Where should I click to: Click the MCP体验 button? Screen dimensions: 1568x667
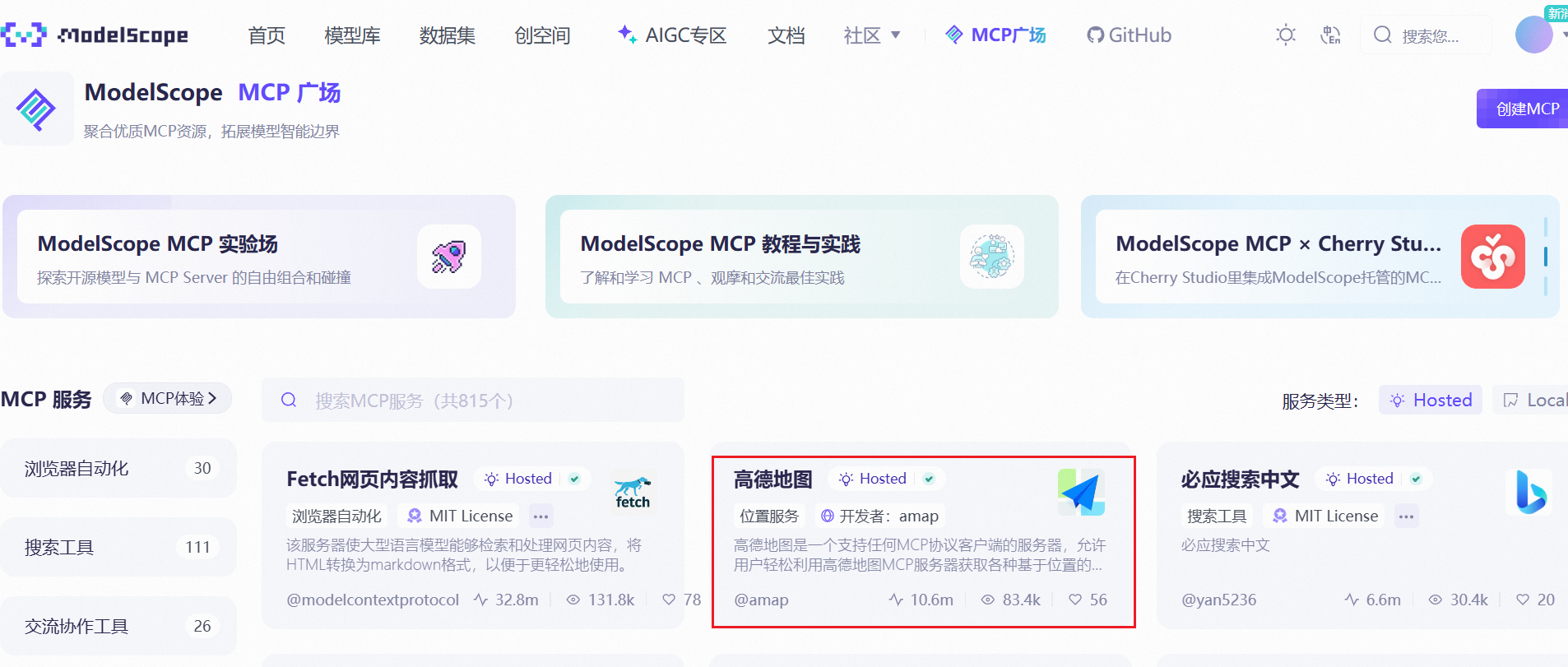point(168,398)
